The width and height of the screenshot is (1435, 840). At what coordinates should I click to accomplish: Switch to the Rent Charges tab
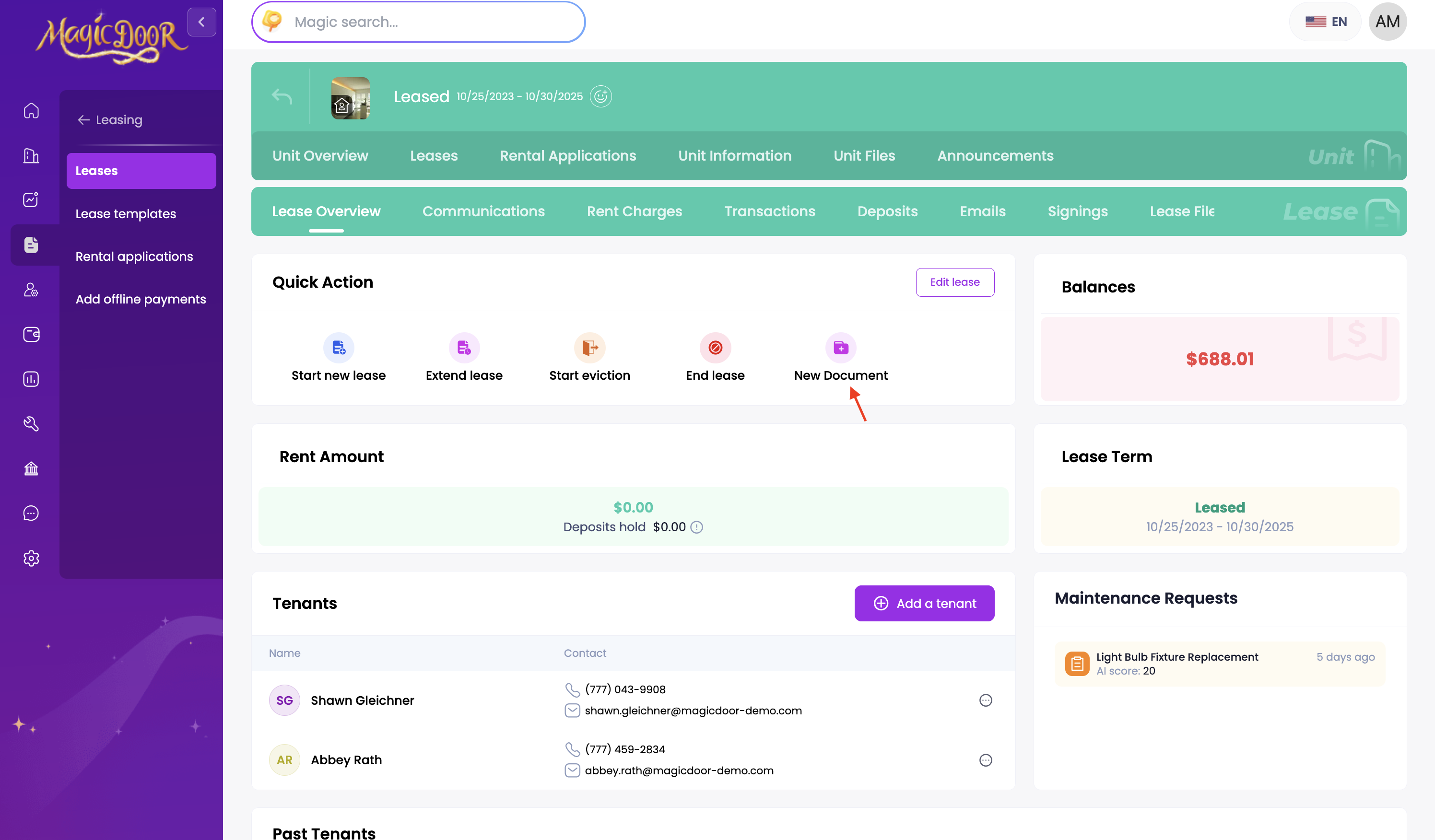click(634, 211)
